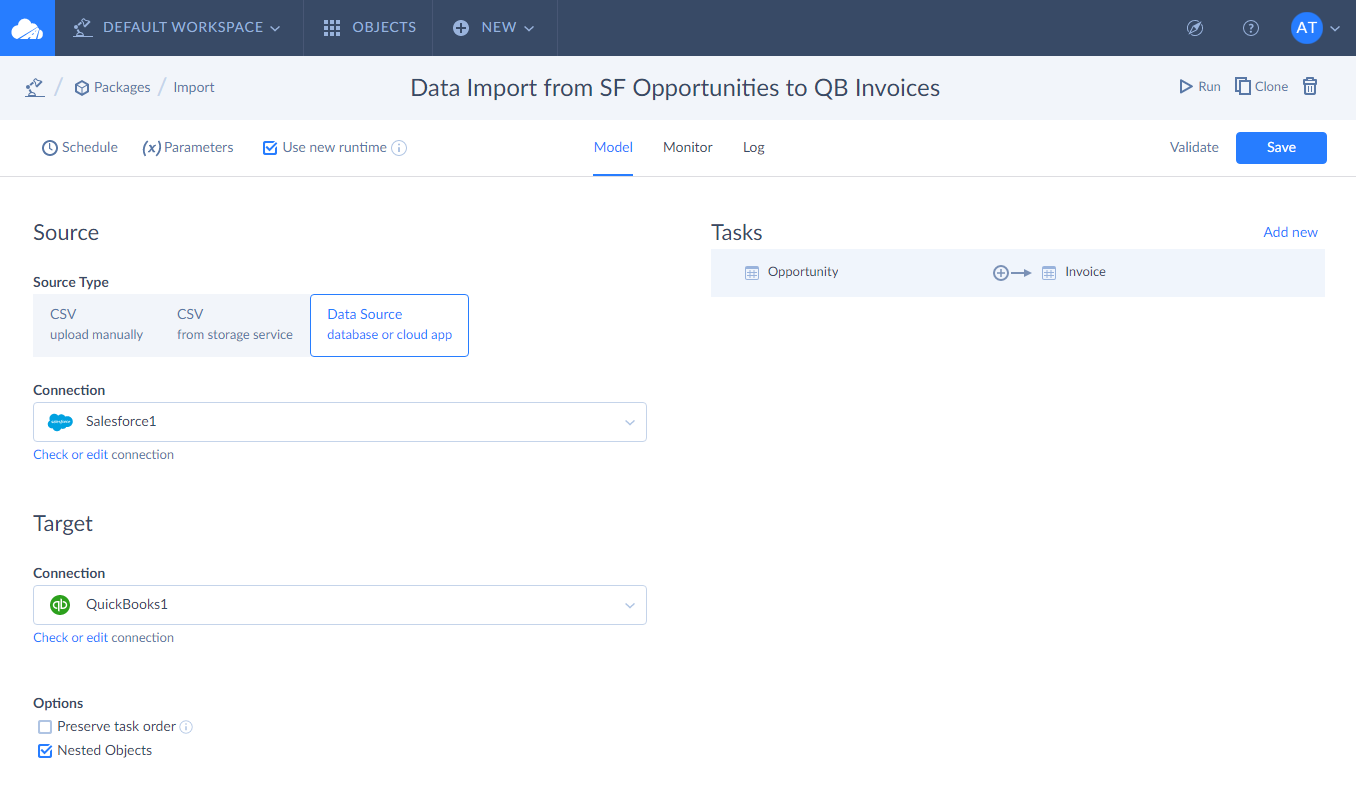Open the help question mark icon
The height and width of the screenshot is (794, 1356).
[1250, 28]
